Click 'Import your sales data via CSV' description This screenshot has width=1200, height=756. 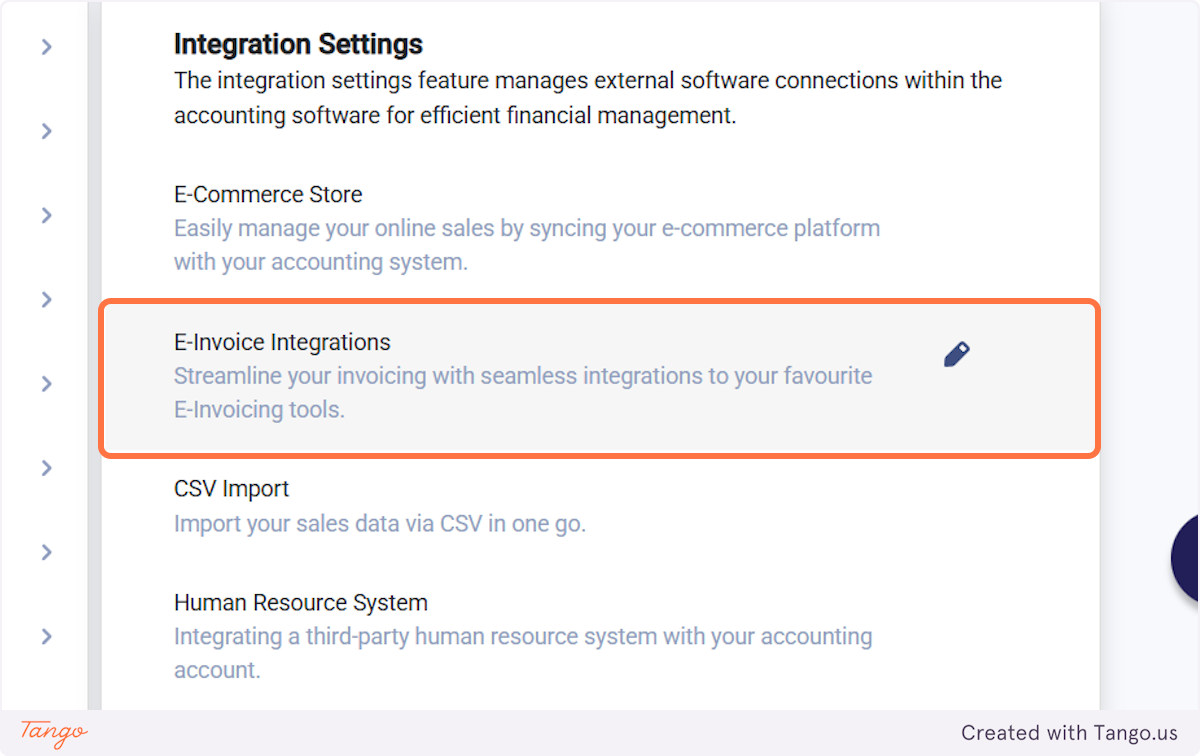[379, 524]
